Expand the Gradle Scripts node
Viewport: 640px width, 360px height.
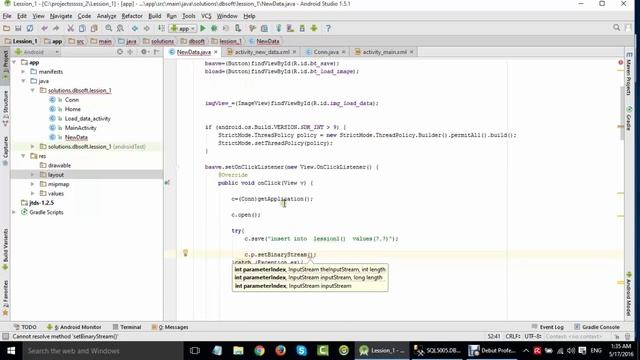click(x=14, y=212)
